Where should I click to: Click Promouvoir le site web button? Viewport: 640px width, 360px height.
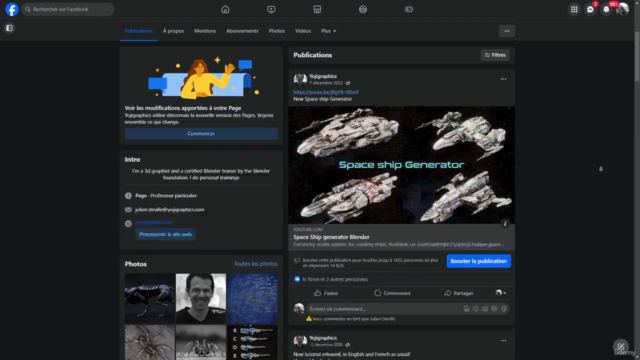click(x=165, y=234)
